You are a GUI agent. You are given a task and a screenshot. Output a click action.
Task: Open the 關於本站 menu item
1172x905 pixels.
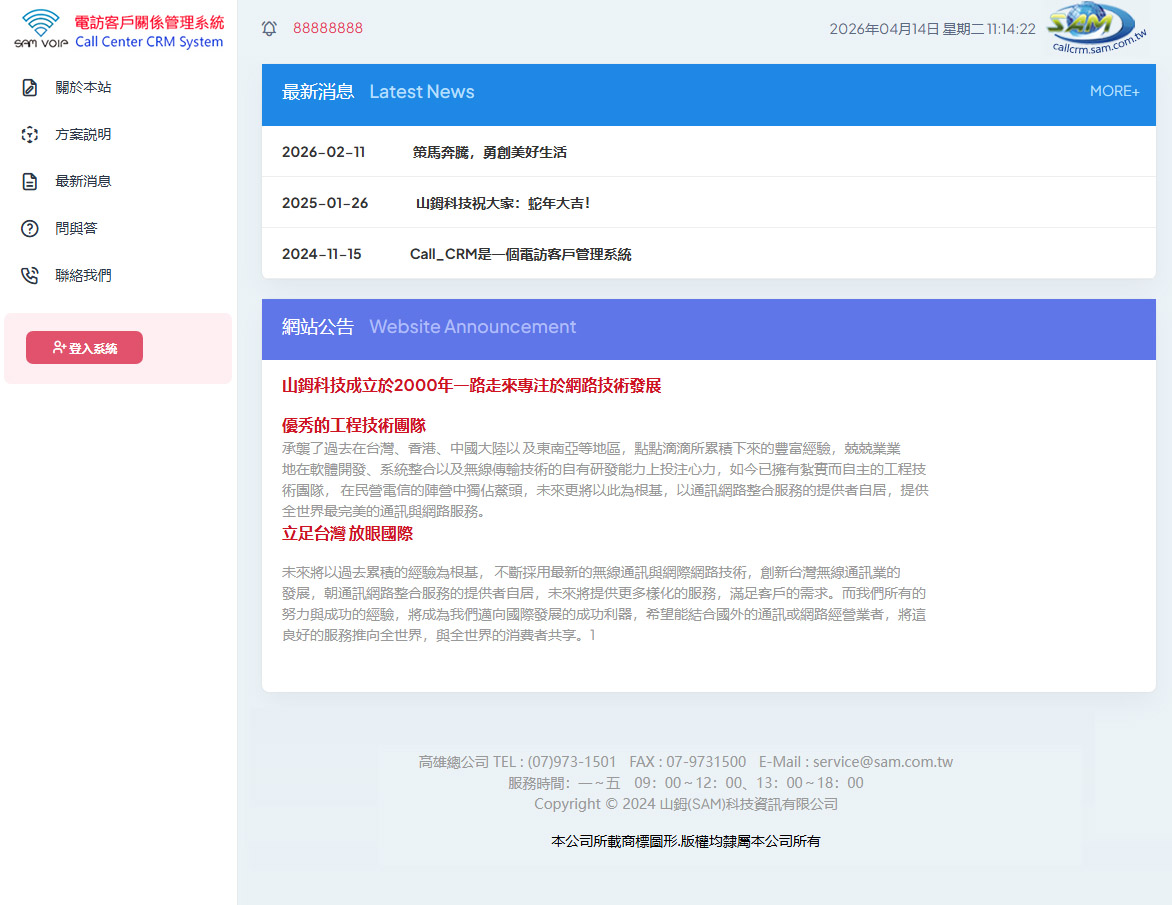tap(83, 88)
